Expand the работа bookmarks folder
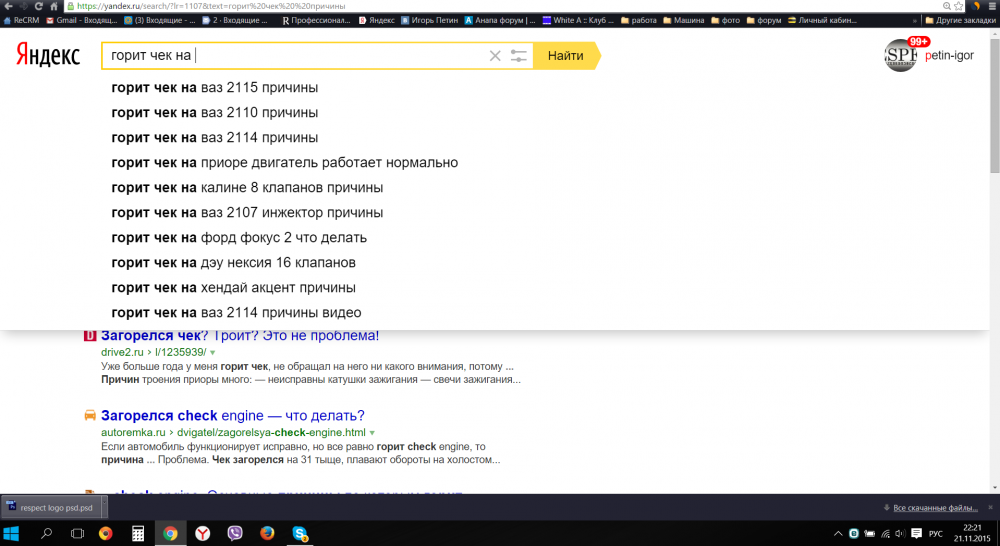The width and height of the screenshot is (1000, 546). pos(638,20)
